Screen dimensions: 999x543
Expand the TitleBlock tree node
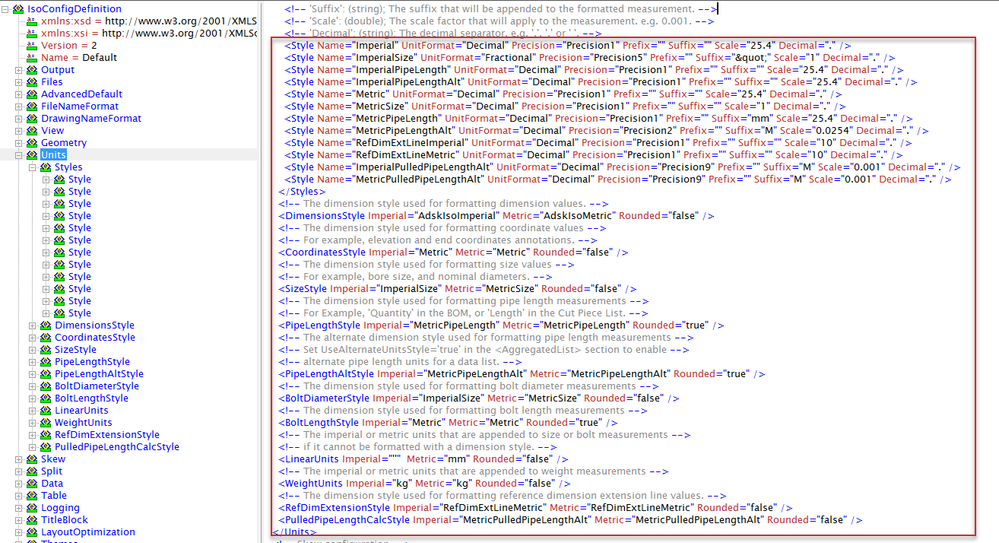pos(18,520)
